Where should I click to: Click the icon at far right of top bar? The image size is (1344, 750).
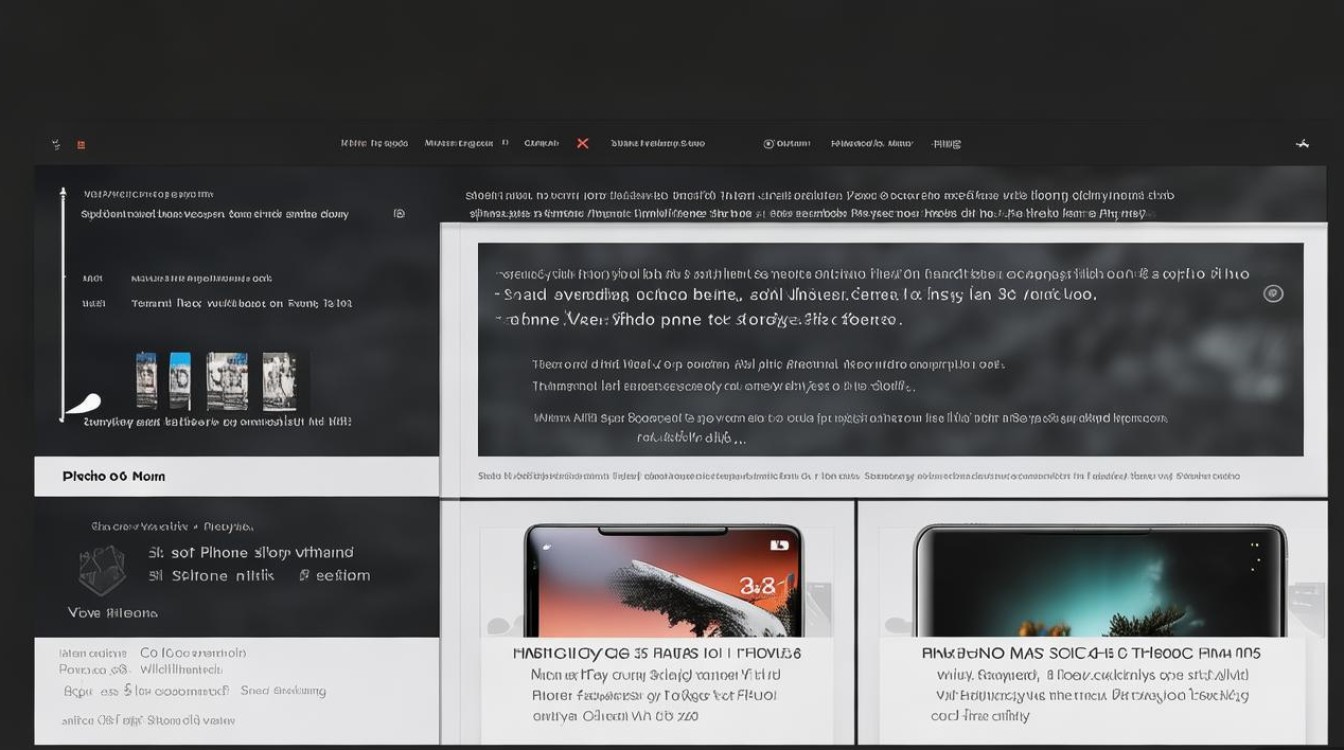1301,144
